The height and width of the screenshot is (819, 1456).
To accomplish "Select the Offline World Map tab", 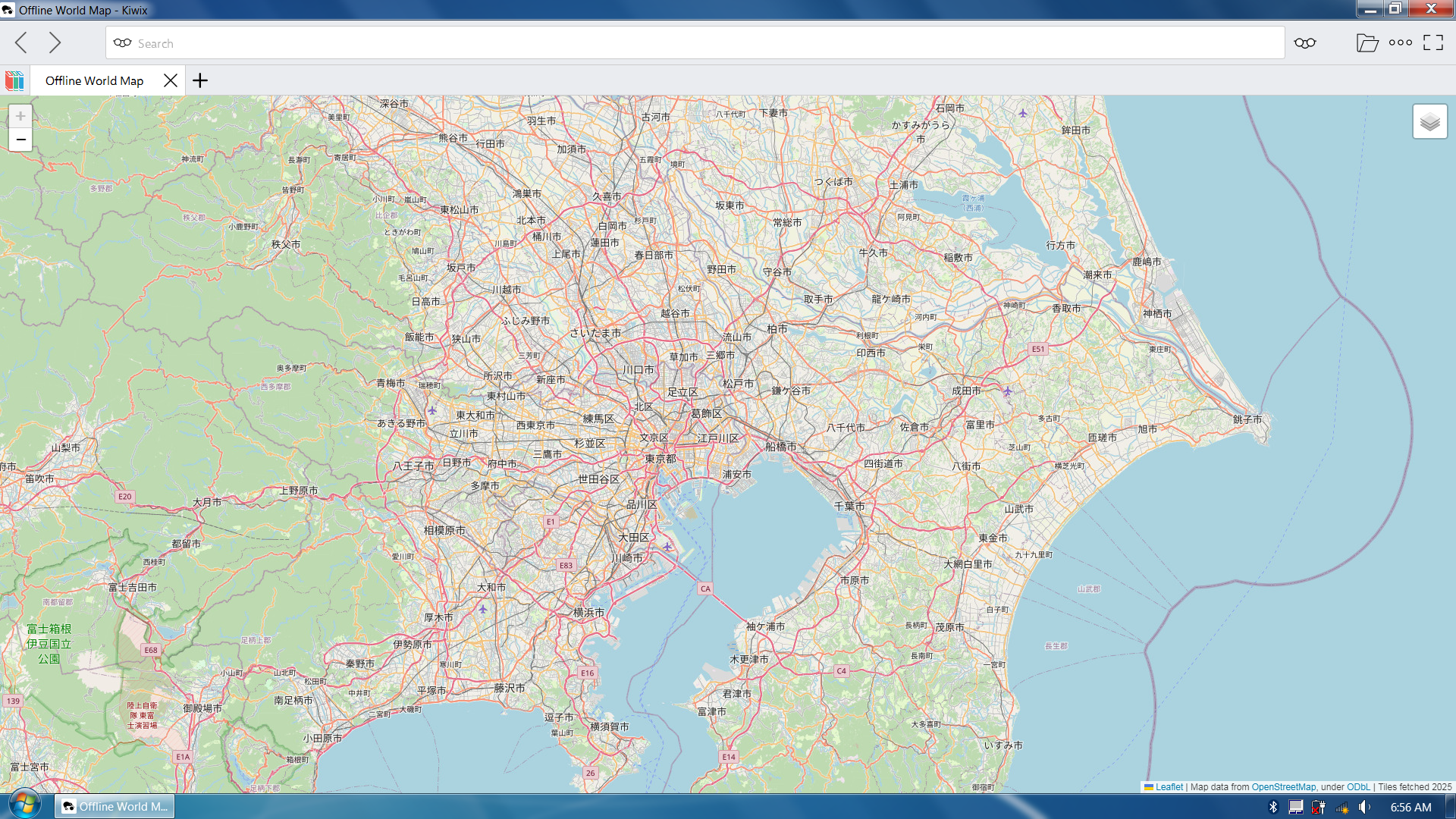I will [x=93, y=80].
